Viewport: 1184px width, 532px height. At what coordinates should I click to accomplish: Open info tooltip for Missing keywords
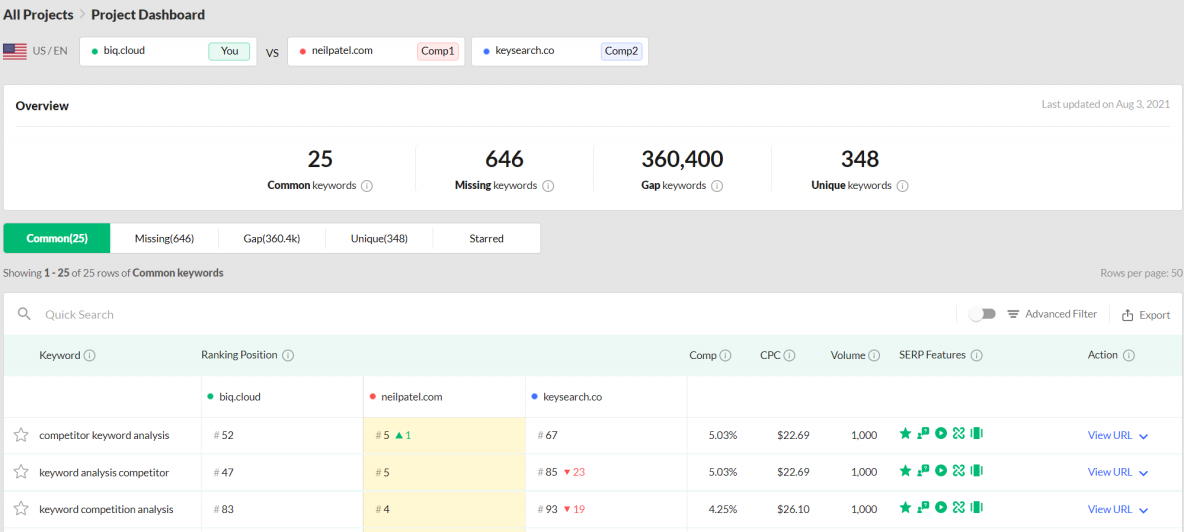[548, 186]
